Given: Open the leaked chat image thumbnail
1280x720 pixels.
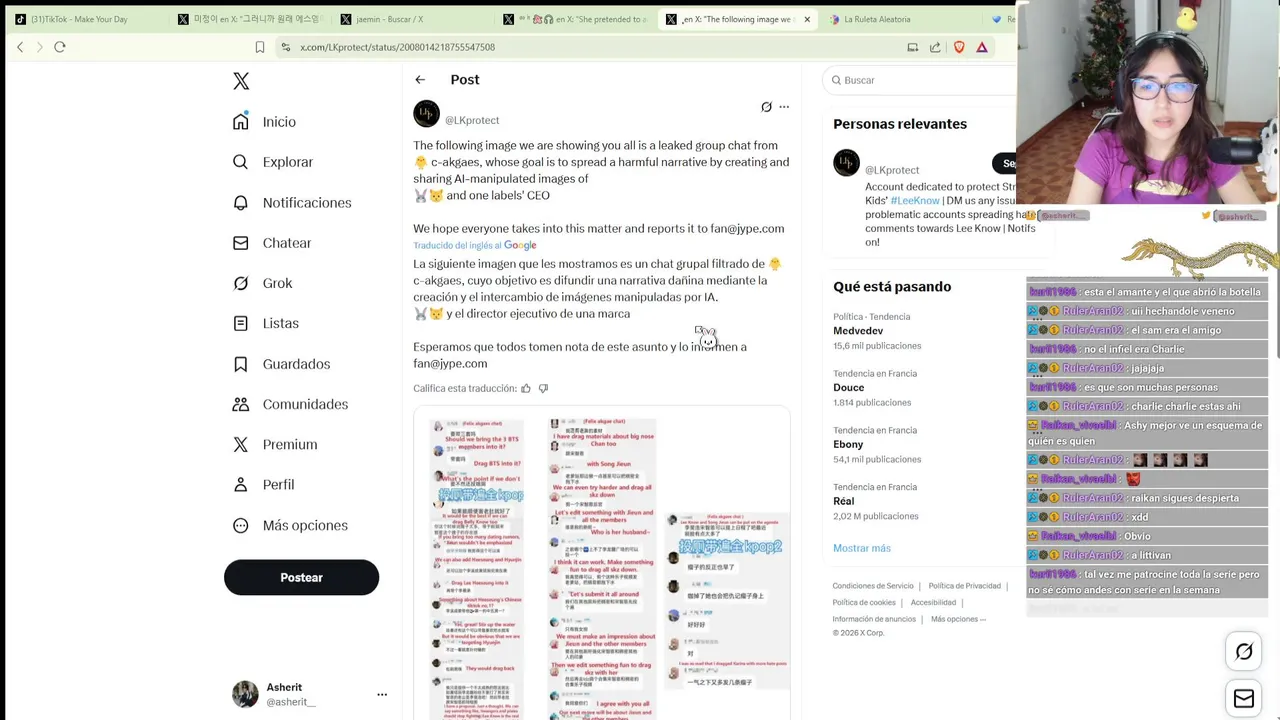Looking at the screenshot, I should pos(602,565).
